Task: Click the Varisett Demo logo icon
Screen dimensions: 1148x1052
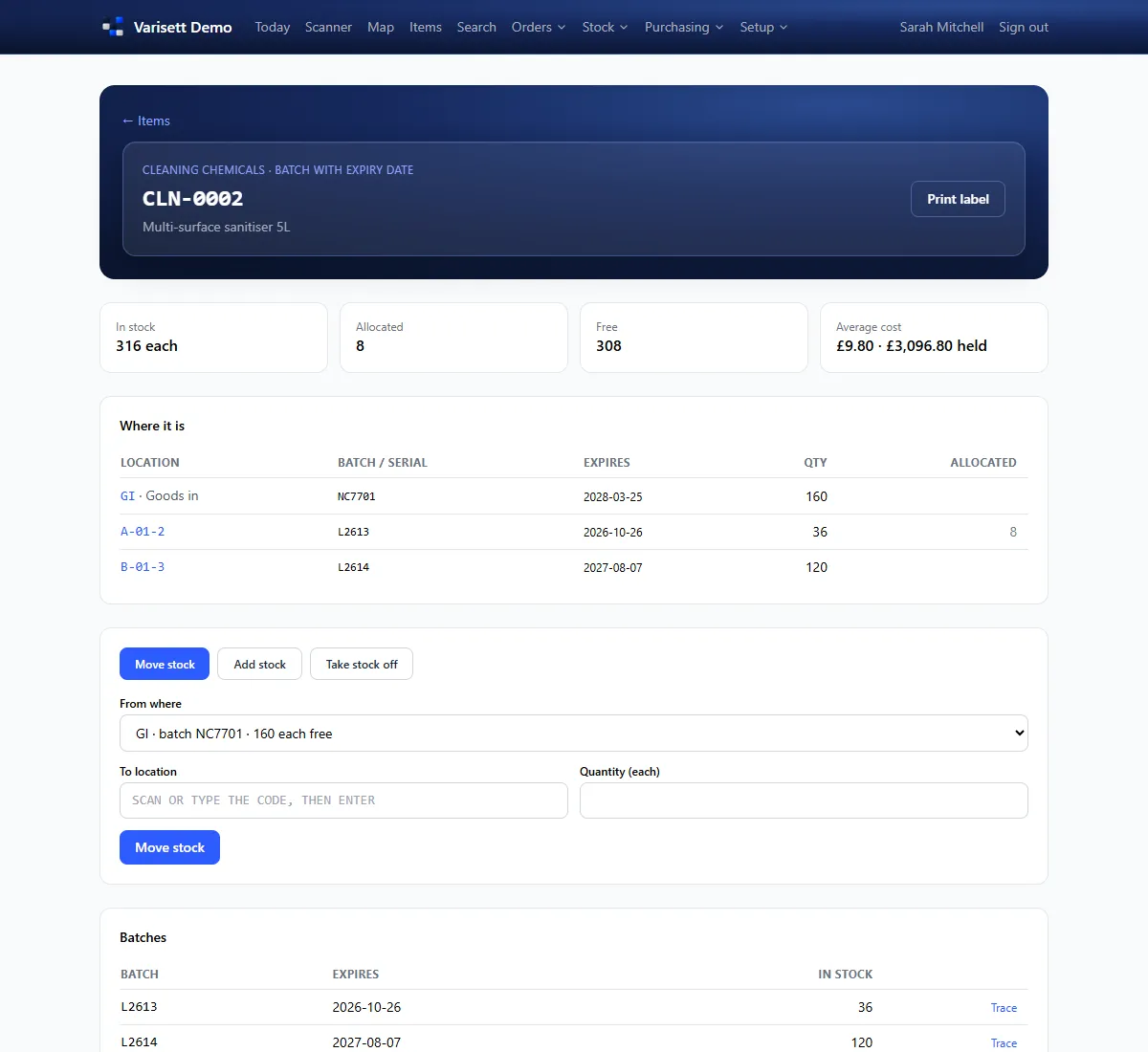Action: (113, 27)
